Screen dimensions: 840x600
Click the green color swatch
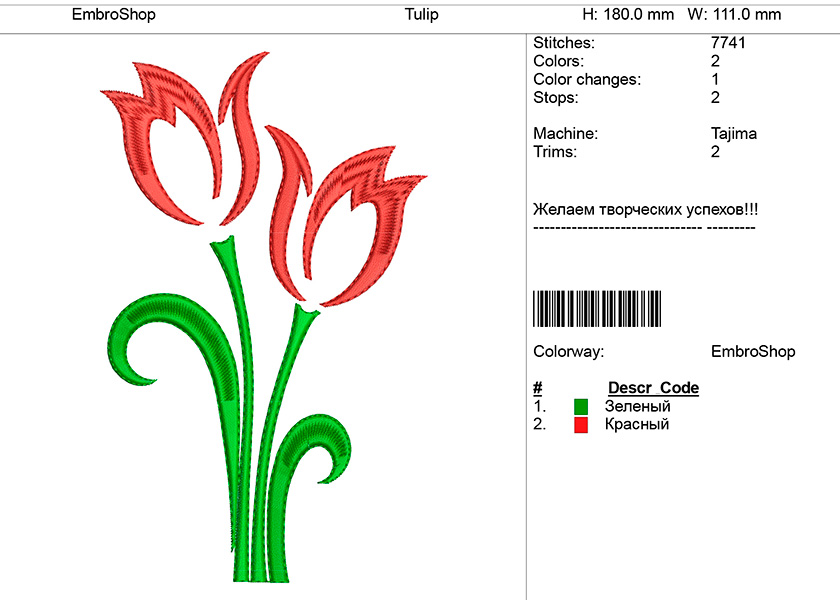pos(581,407)
